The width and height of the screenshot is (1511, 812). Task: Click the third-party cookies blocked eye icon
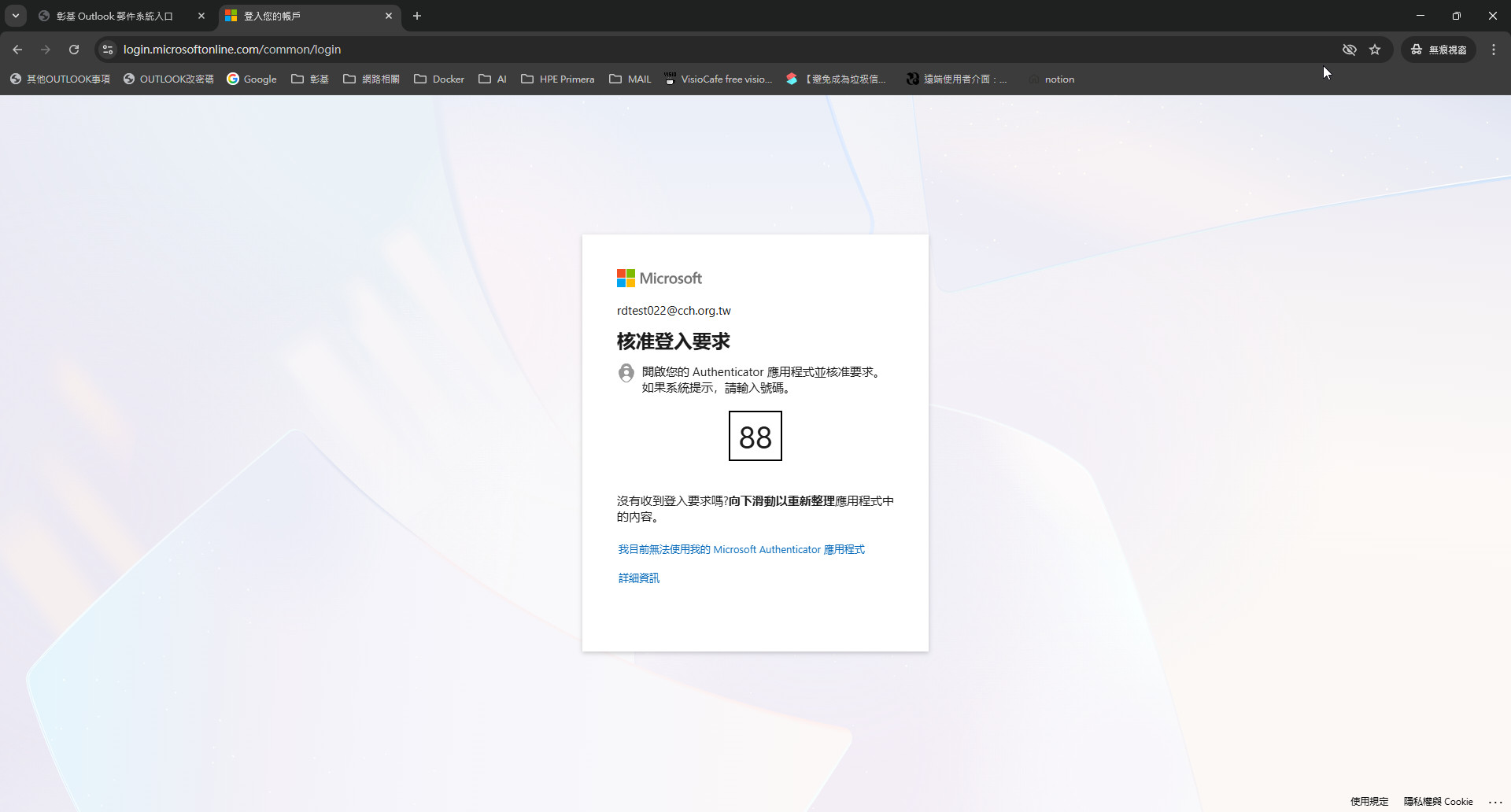tap(1349, 50)
